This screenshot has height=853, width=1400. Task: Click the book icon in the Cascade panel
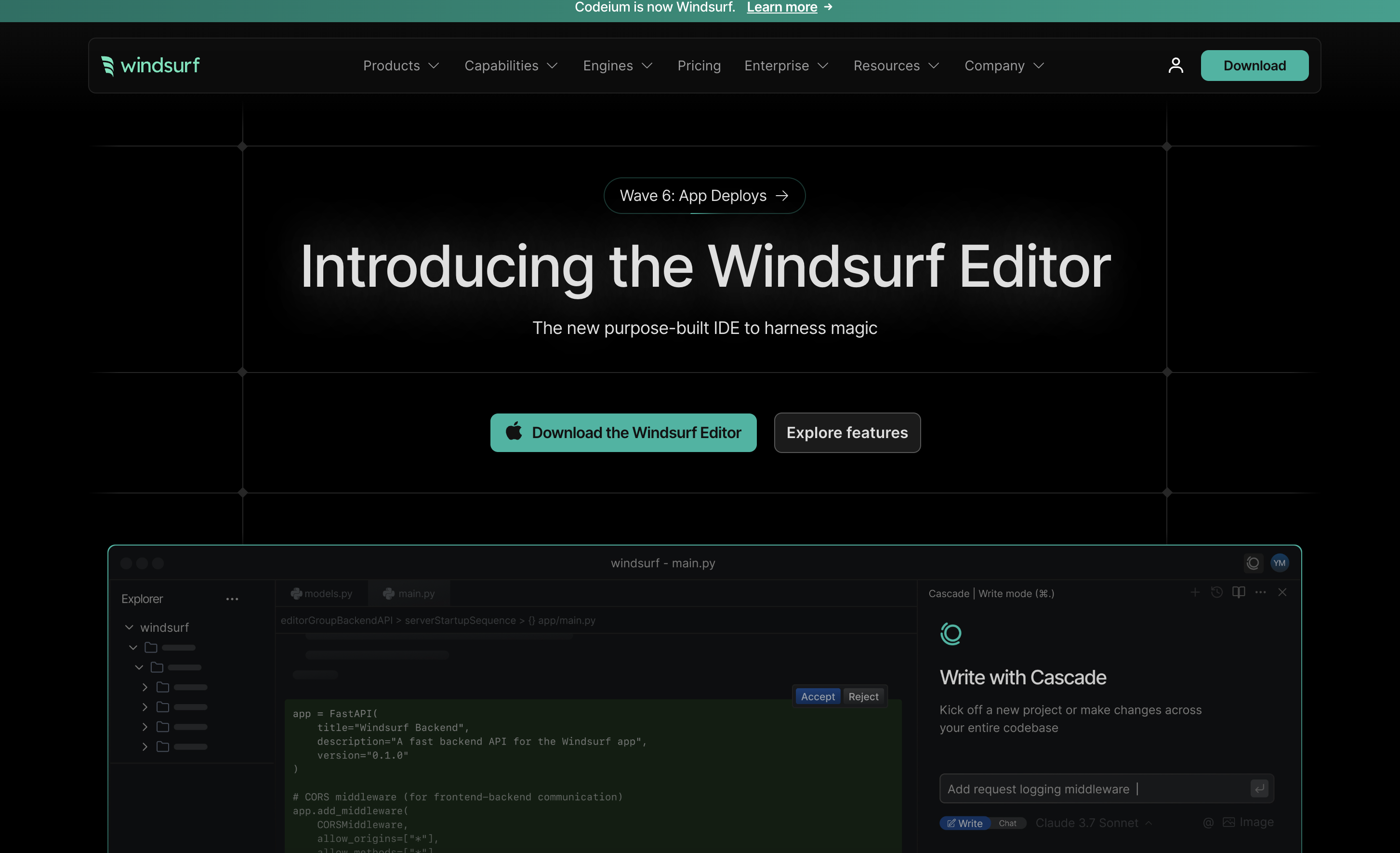point(1239,592)
